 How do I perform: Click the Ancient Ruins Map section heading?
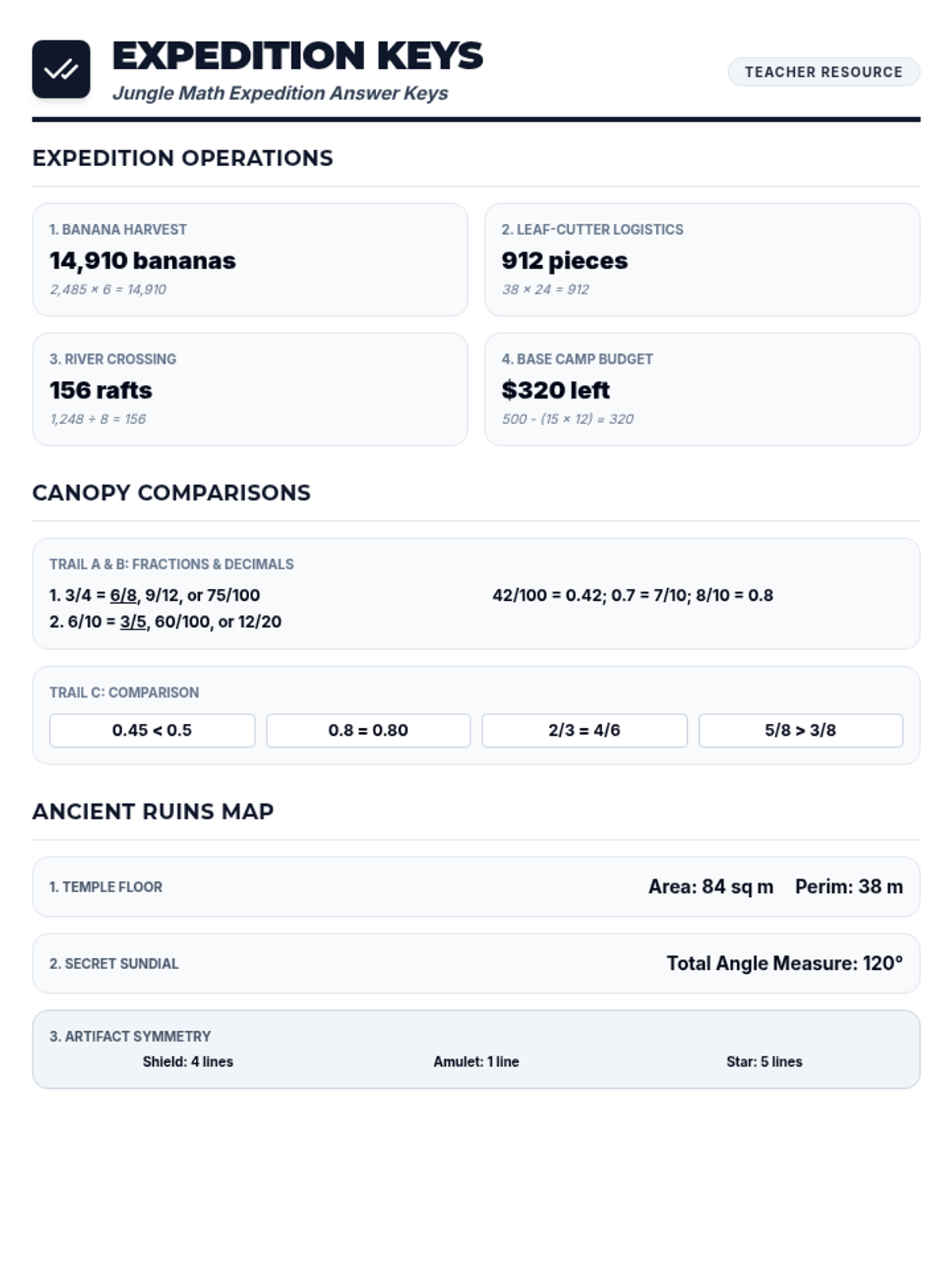pos(153,812)
